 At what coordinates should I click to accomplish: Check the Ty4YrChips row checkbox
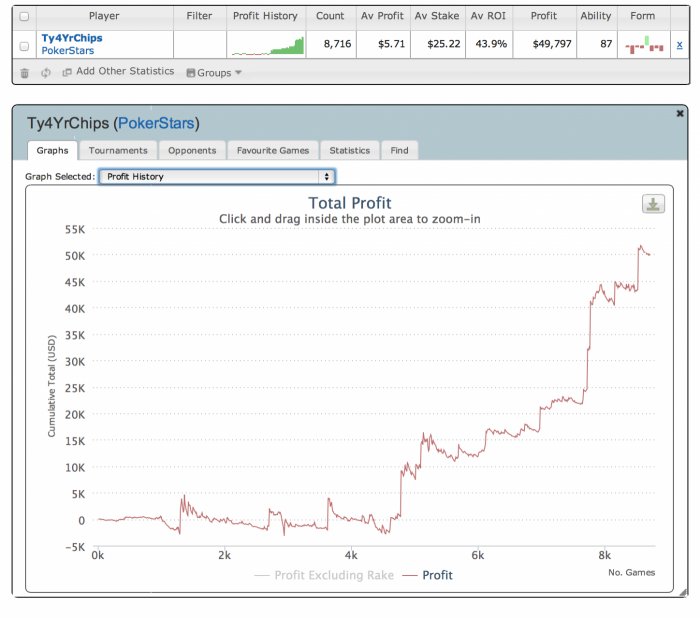pyautogui.click(x=25, y=46)
